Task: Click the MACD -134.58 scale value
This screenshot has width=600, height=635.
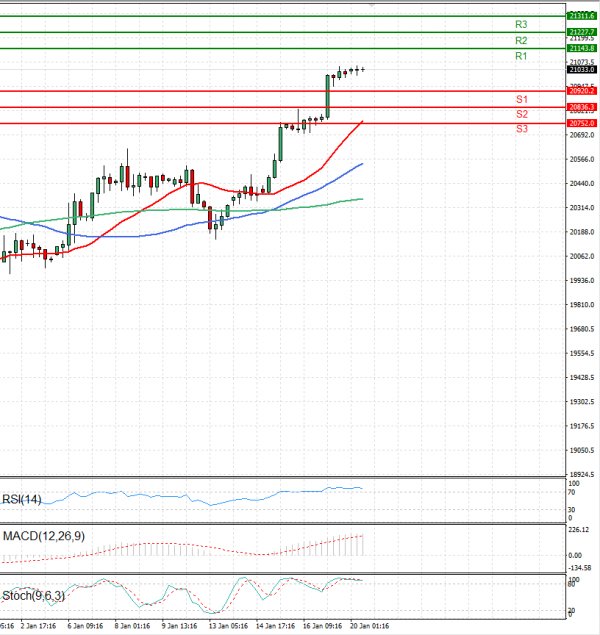Action: pos(579,568)
